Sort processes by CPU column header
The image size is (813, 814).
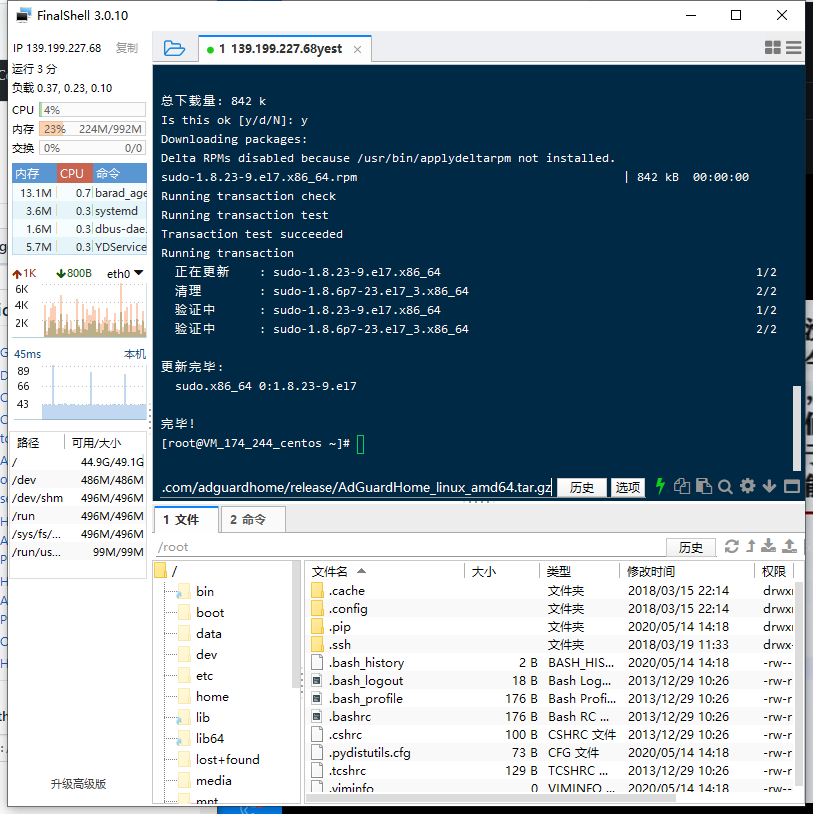click(72, 173)
